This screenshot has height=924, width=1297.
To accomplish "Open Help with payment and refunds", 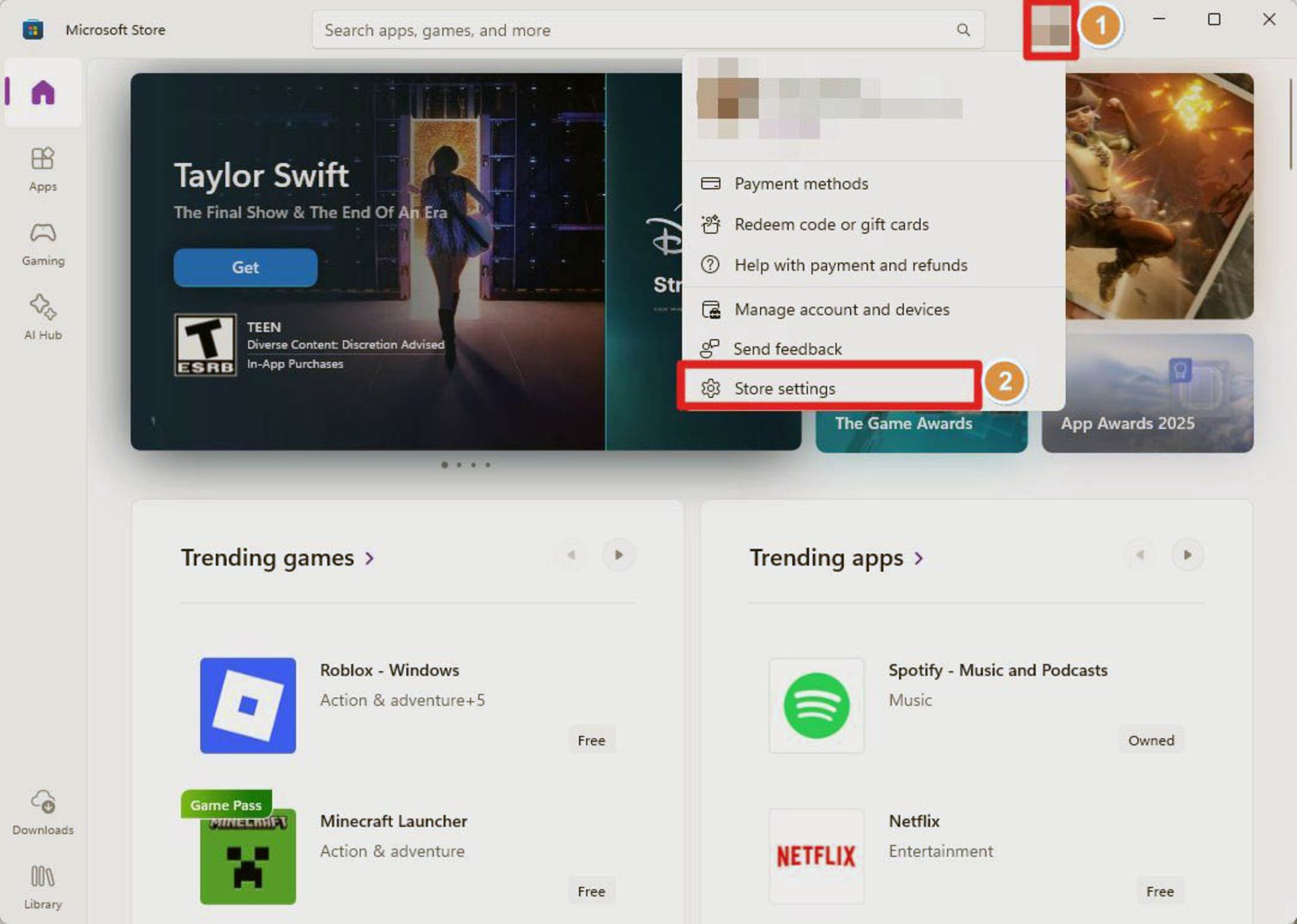I will 850,265.
